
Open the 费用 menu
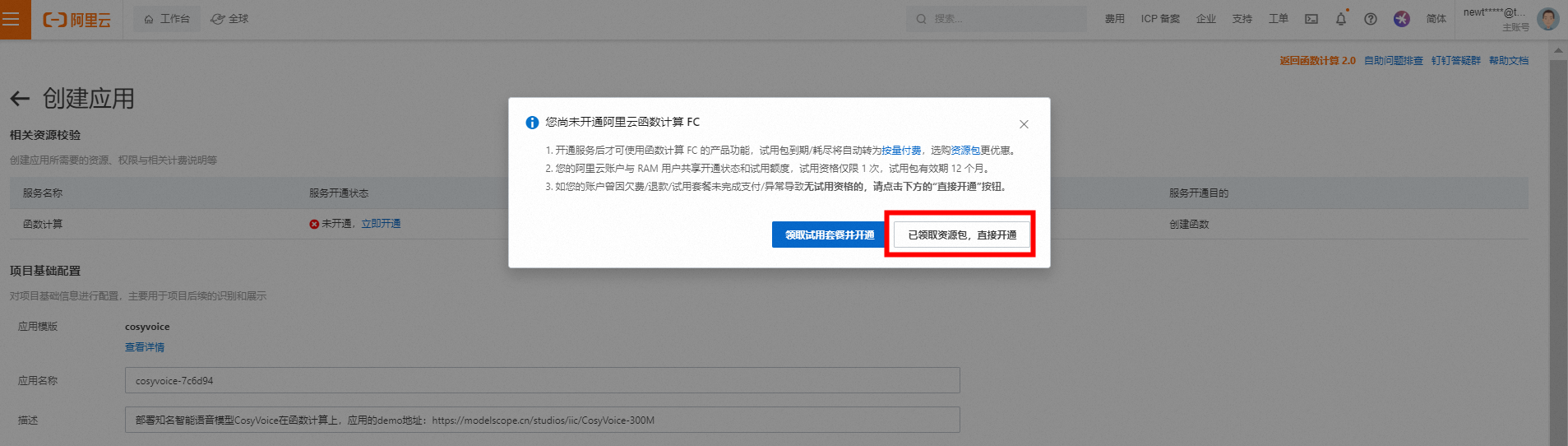(1114, 19)
